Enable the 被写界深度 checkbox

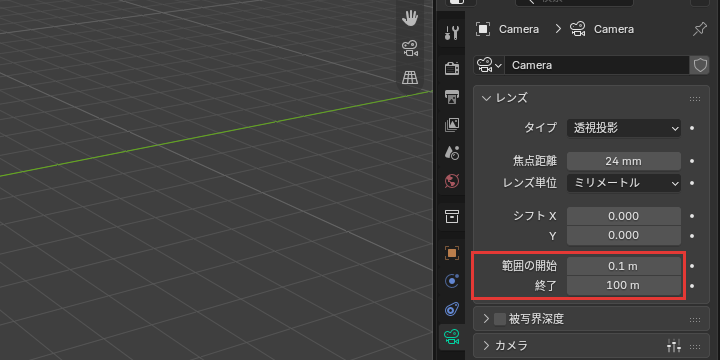(x=500, y=319)
